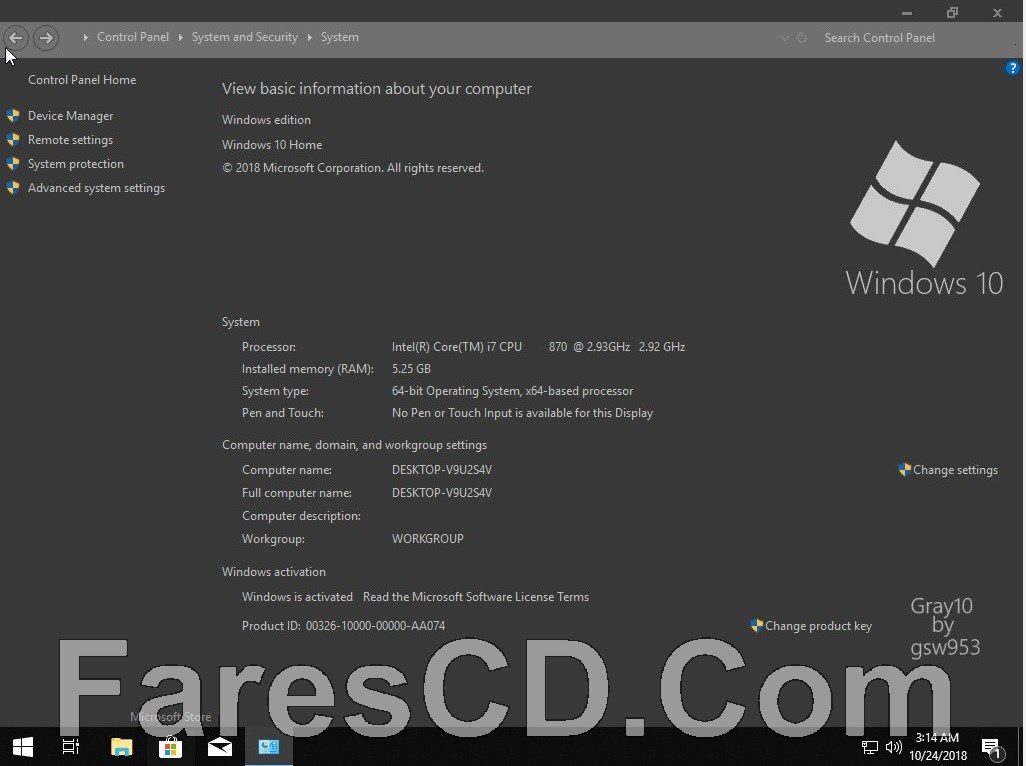Image resolution: width=1026 pixels, height=766 pixels.
Task: Select the Computer name value DESKTOP-V9U2S4V
Action: pos(442,470)
